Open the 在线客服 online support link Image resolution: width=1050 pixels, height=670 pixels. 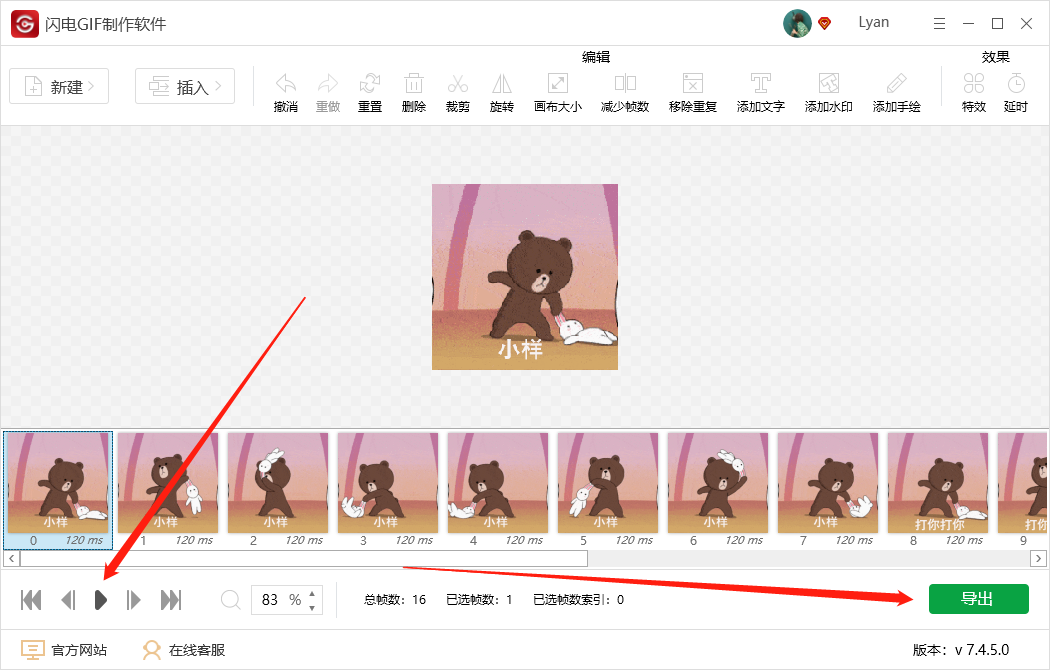(183, 650)
